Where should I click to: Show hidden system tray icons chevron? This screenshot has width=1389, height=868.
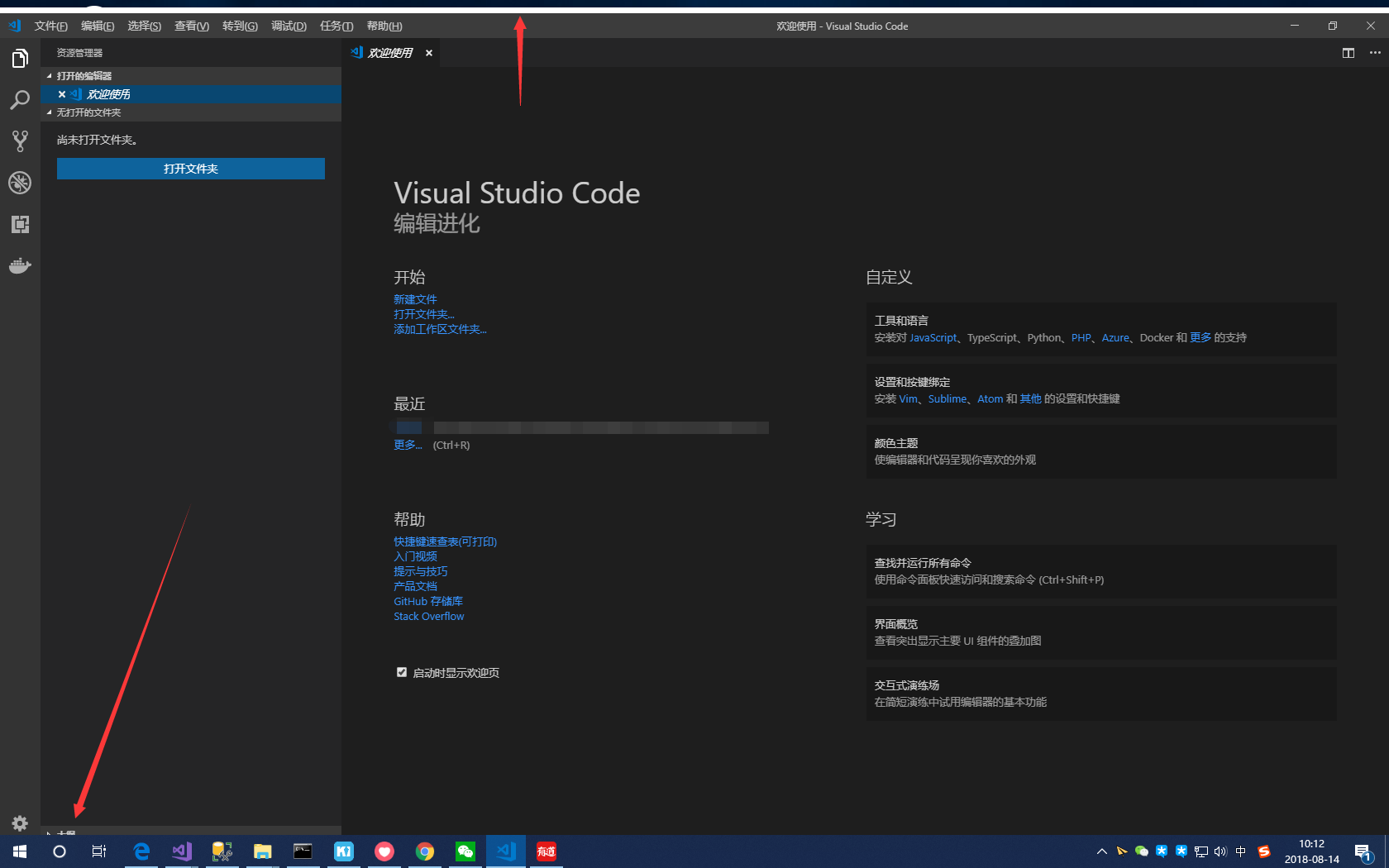tap(1101, 851)
